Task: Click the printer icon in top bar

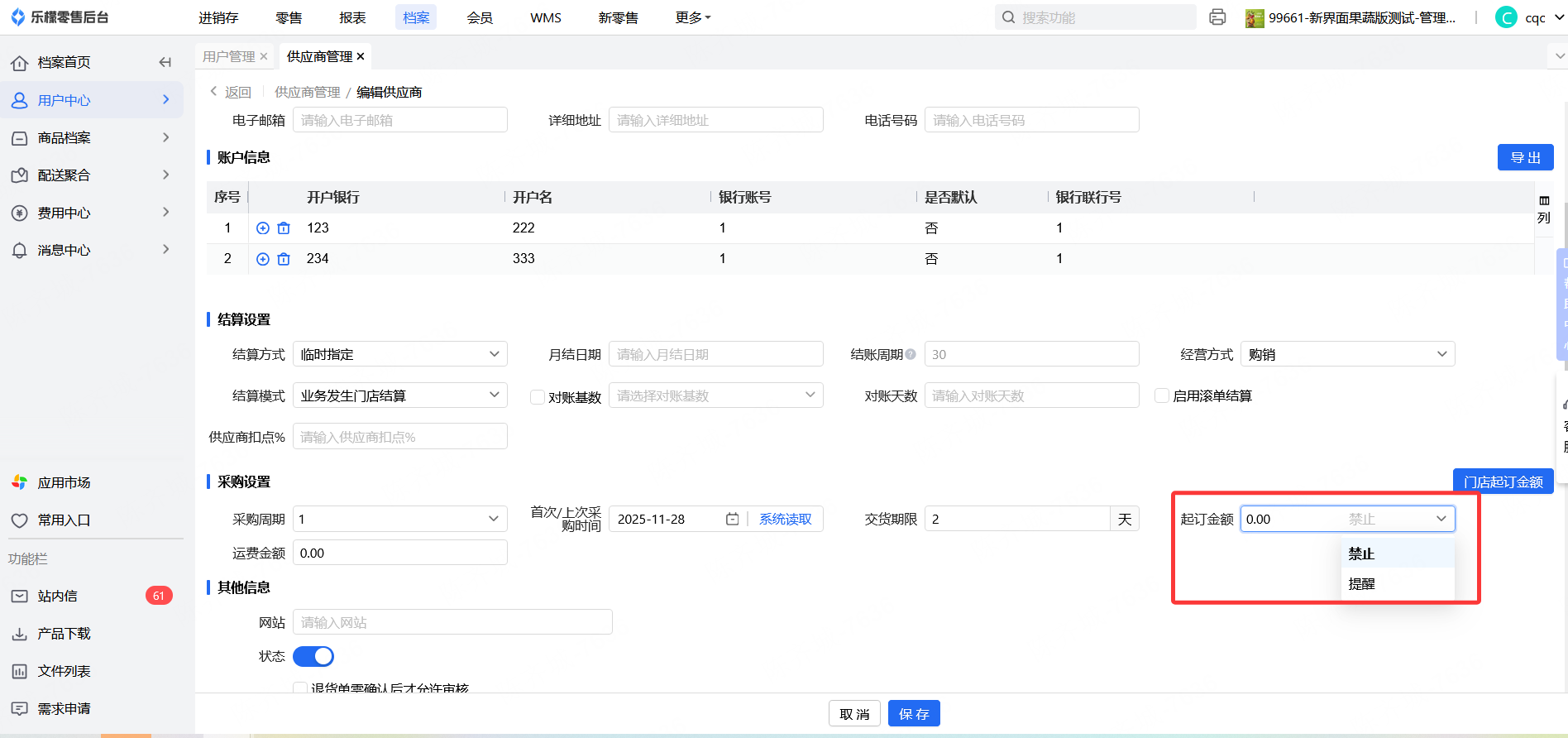Action: click(1217, 17)
